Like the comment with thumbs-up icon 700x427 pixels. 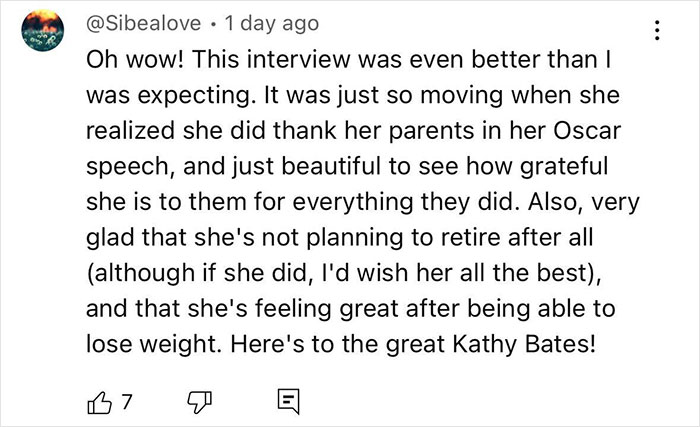coord(100,401)
